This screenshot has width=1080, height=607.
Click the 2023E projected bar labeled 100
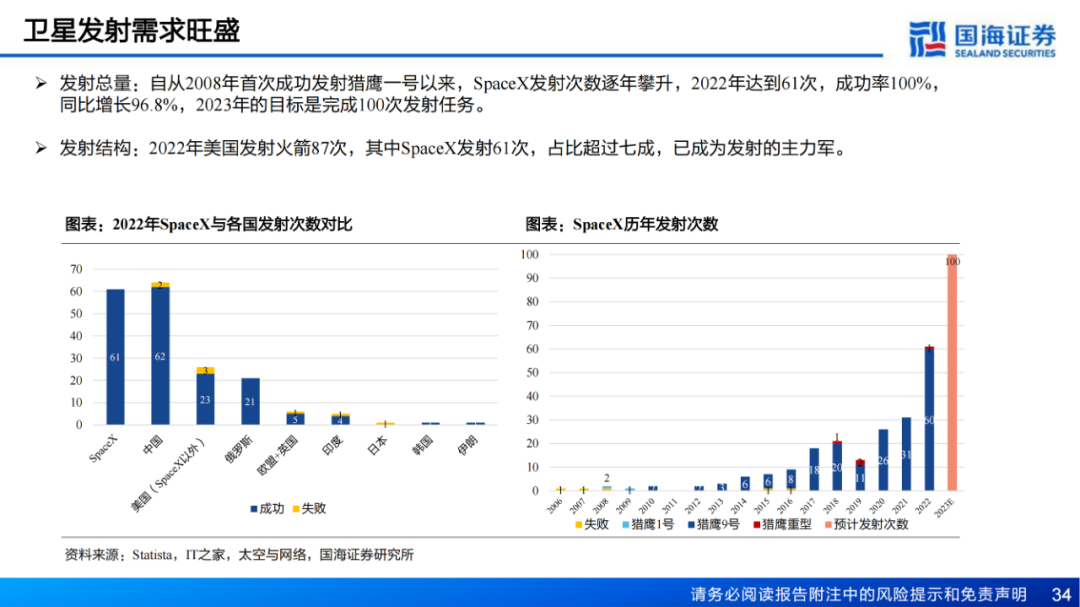[952, 372]
